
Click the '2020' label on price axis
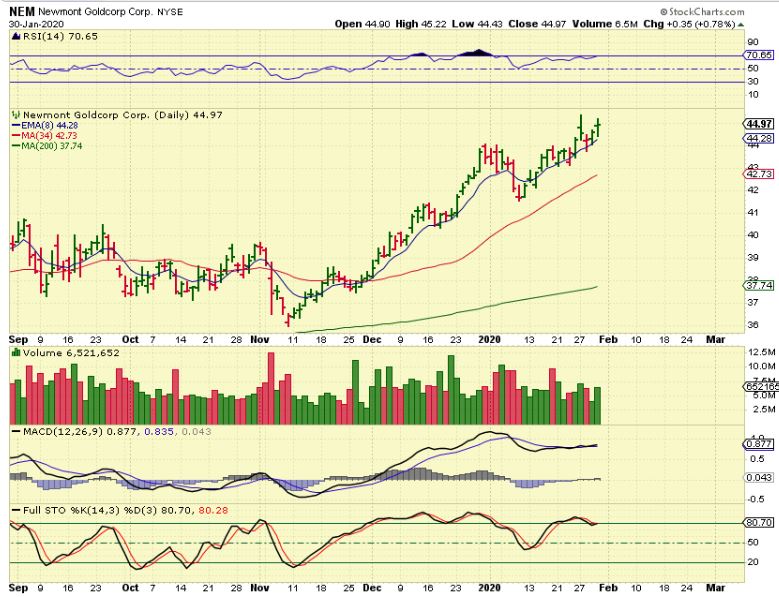(x=489, y=340)
